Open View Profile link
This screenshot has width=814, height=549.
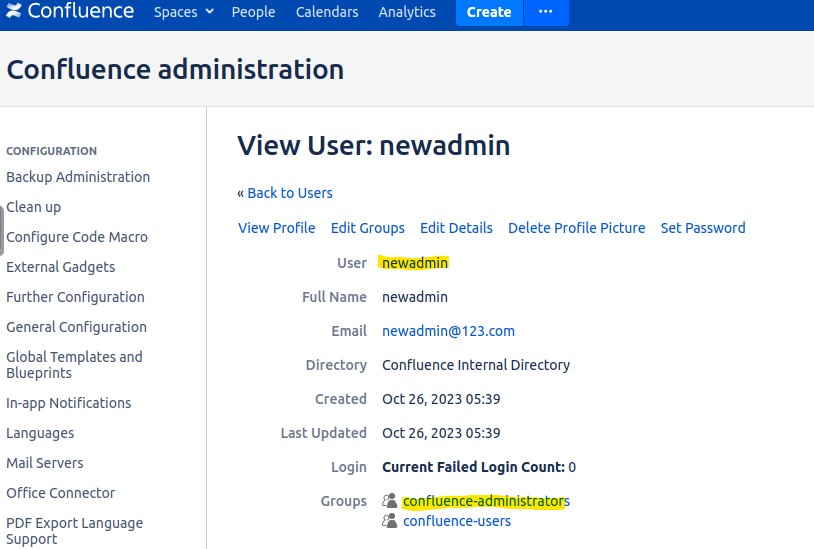pyautogui.click(x=277, y=228)
